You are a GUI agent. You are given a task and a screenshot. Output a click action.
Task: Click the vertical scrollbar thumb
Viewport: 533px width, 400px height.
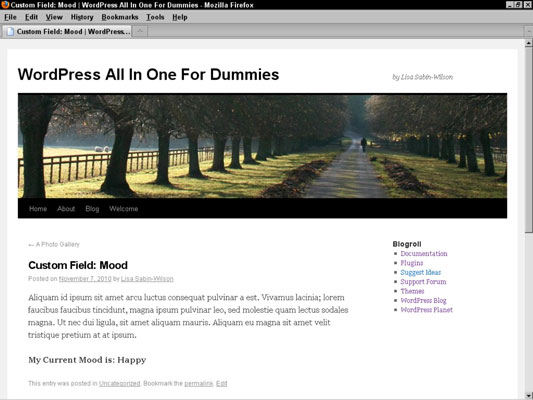pos(529,140)
